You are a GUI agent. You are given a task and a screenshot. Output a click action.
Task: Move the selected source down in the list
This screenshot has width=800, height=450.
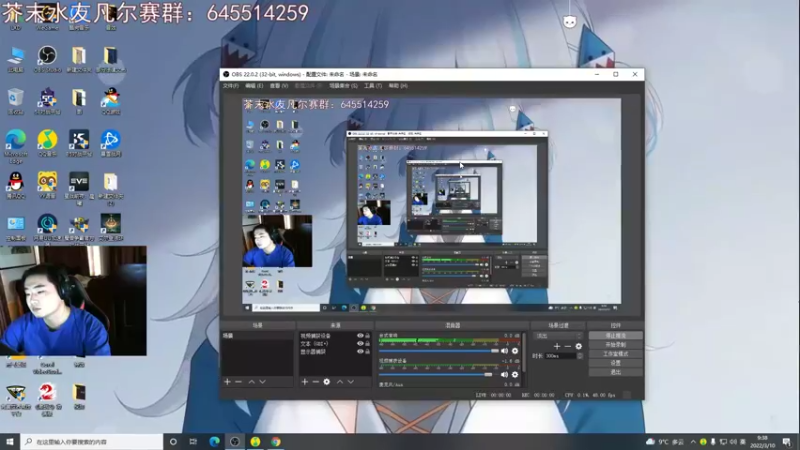[x=351, y=382]
